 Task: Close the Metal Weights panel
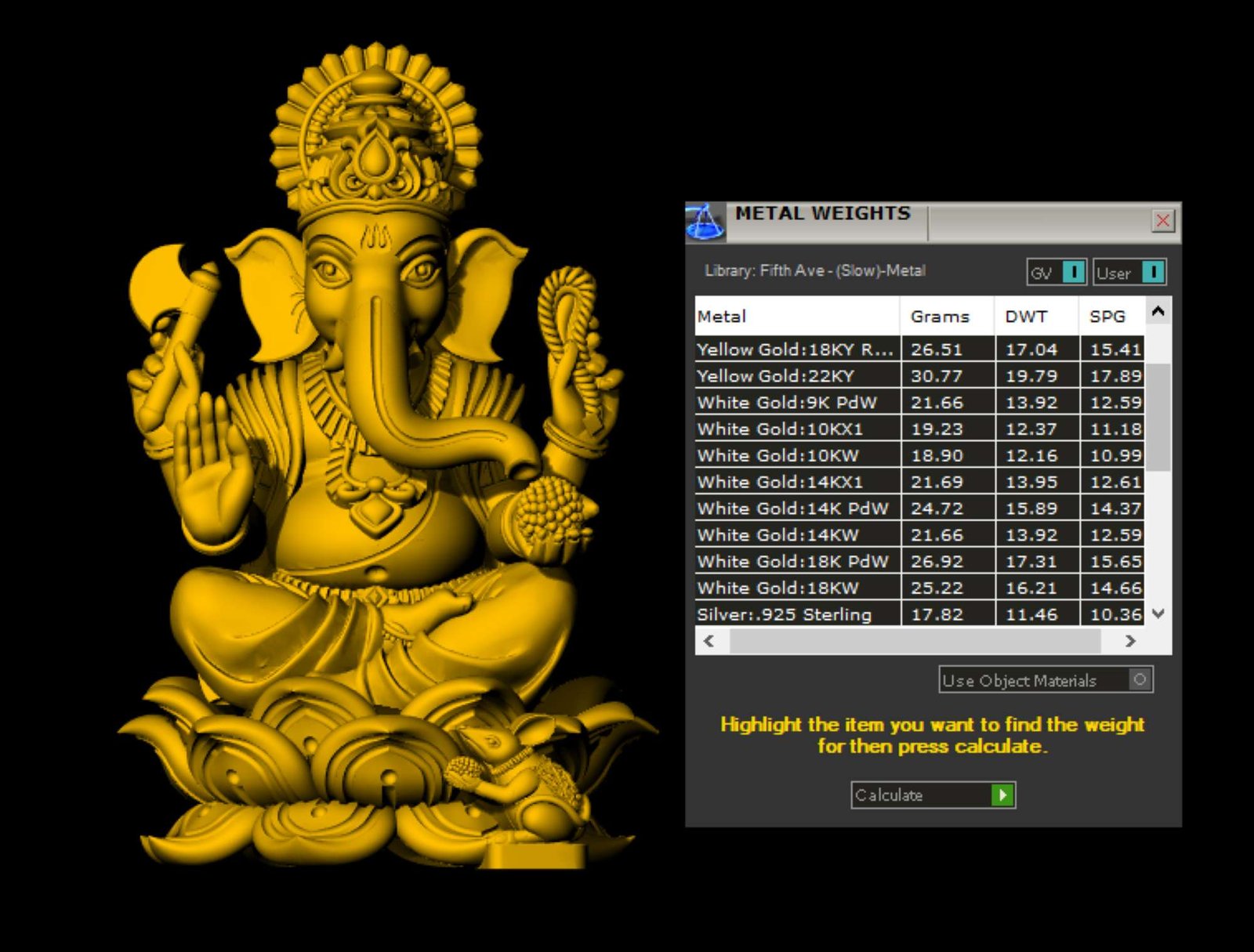tap(1162, 221)
